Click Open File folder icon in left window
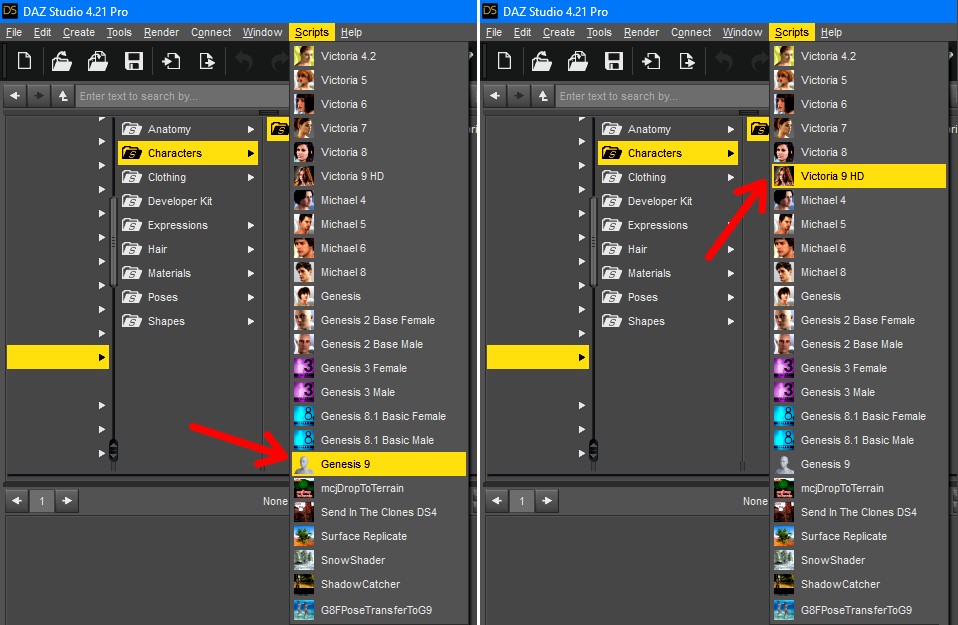This screenshot has height=625, width=958. pyautogui.click(x=61, y=60)
